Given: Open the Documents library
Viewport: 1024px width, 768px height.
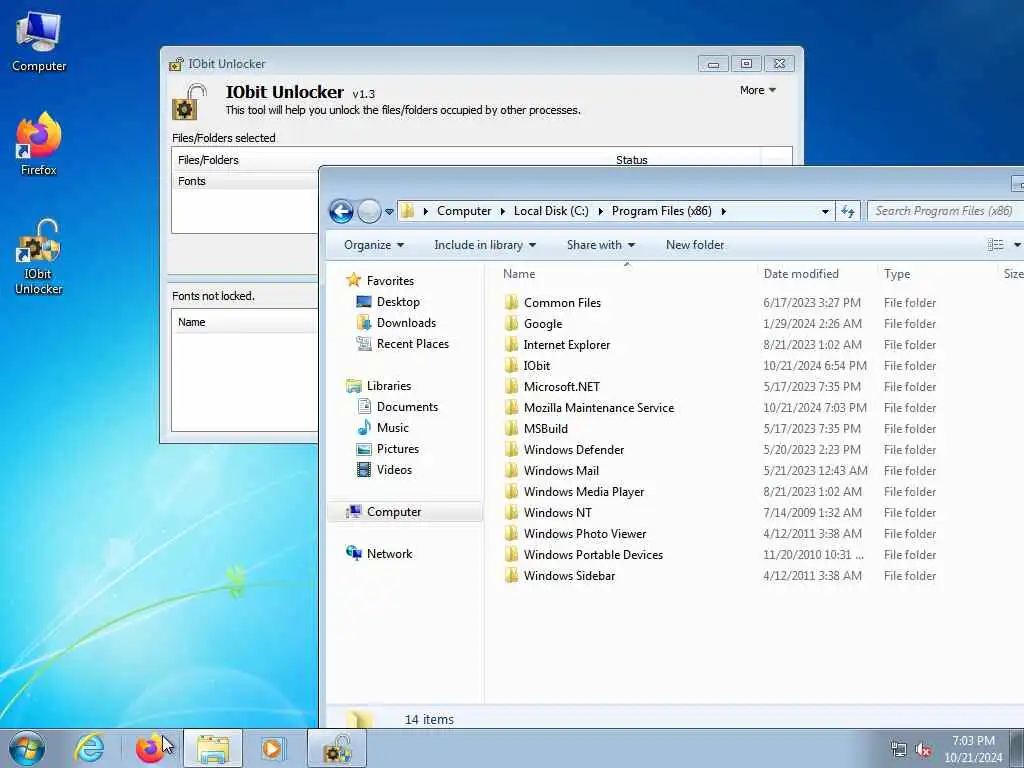Looking at the screenshot, I should [x=407, y=407].
